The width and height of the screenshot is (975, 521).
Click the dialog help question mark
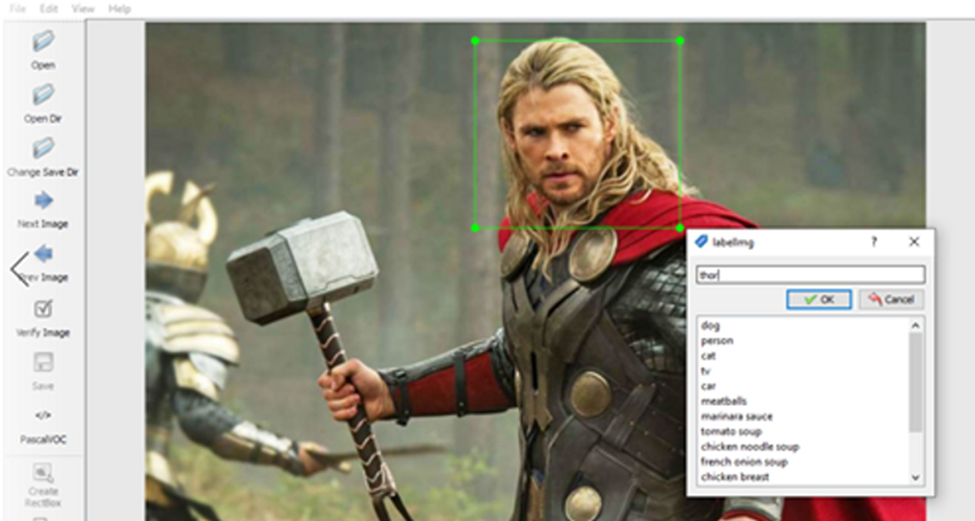(874, 242)
